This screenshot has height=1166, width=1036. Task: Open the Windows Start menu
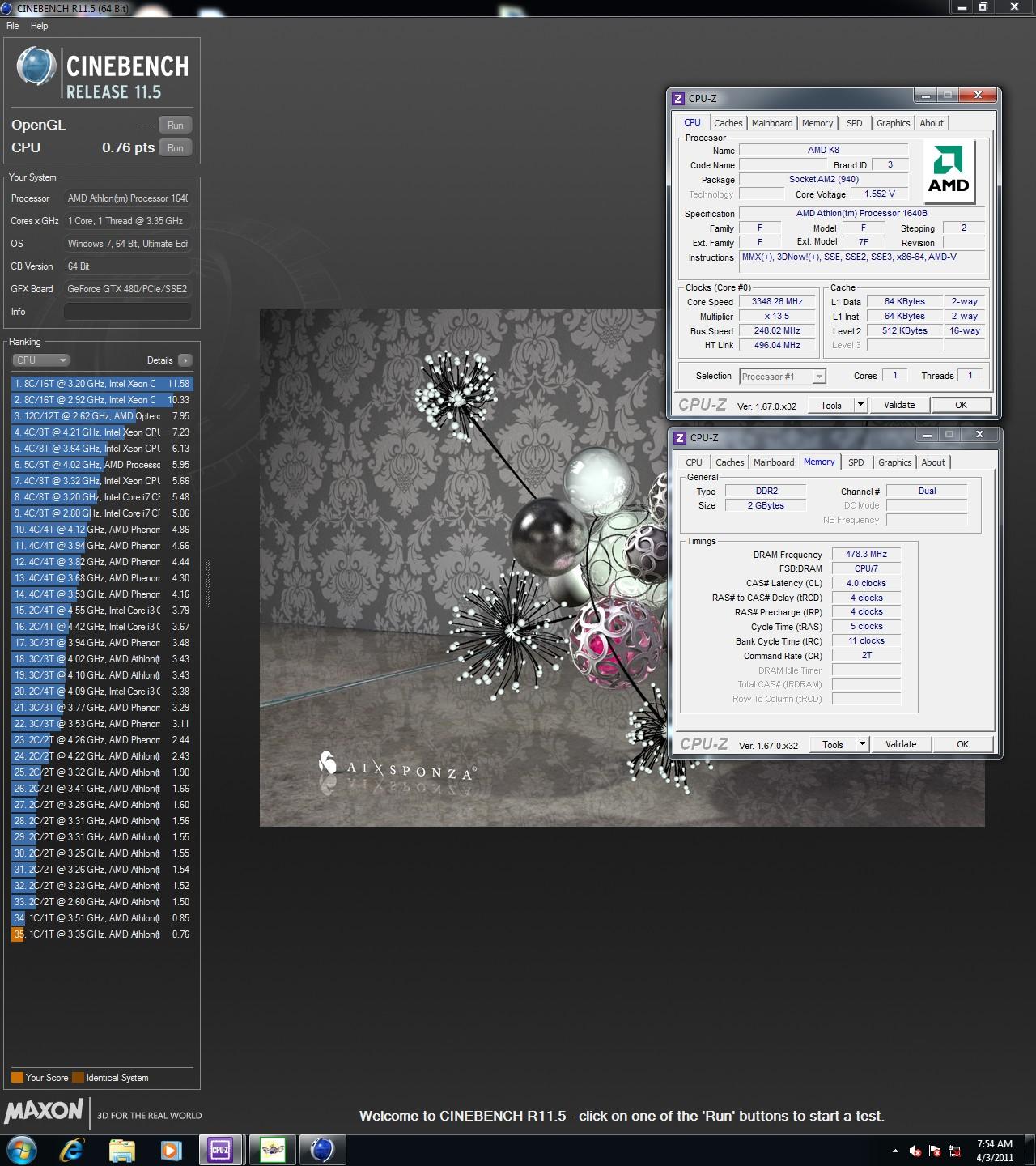pyautogui.click(x=22, y=1150)
